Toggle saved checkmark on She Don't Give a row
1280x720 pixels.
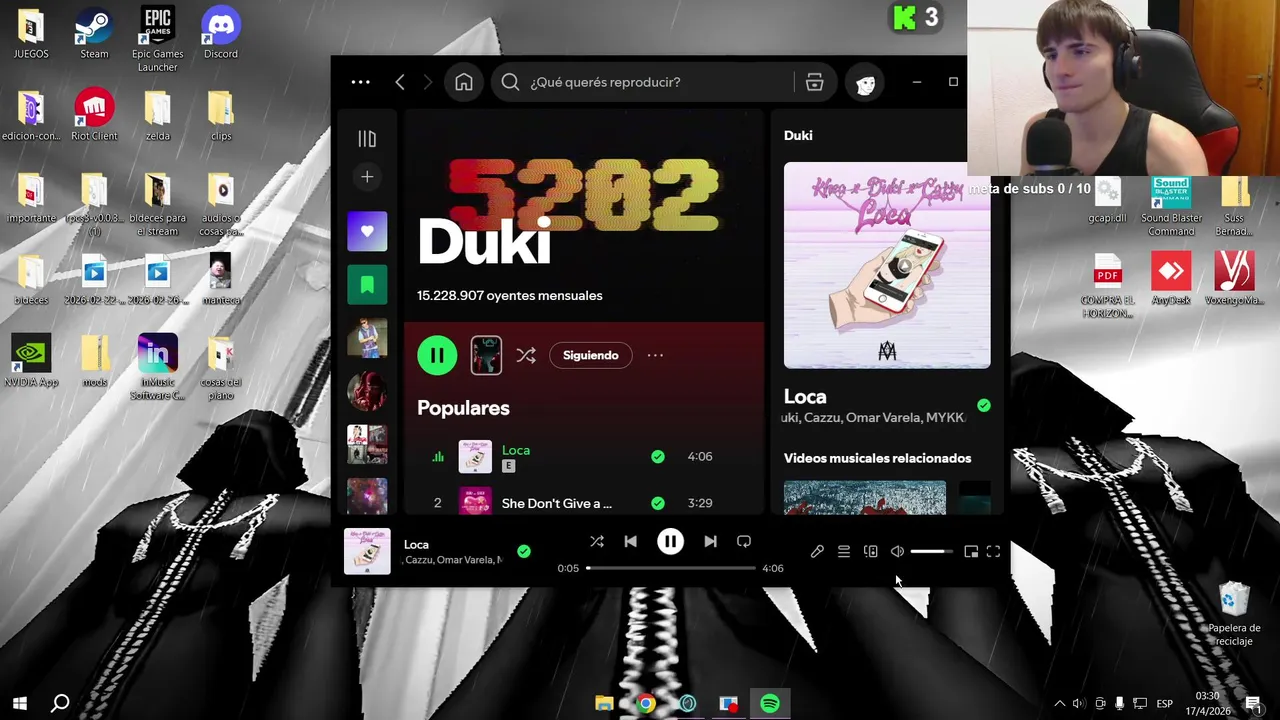tap(657, 503)
